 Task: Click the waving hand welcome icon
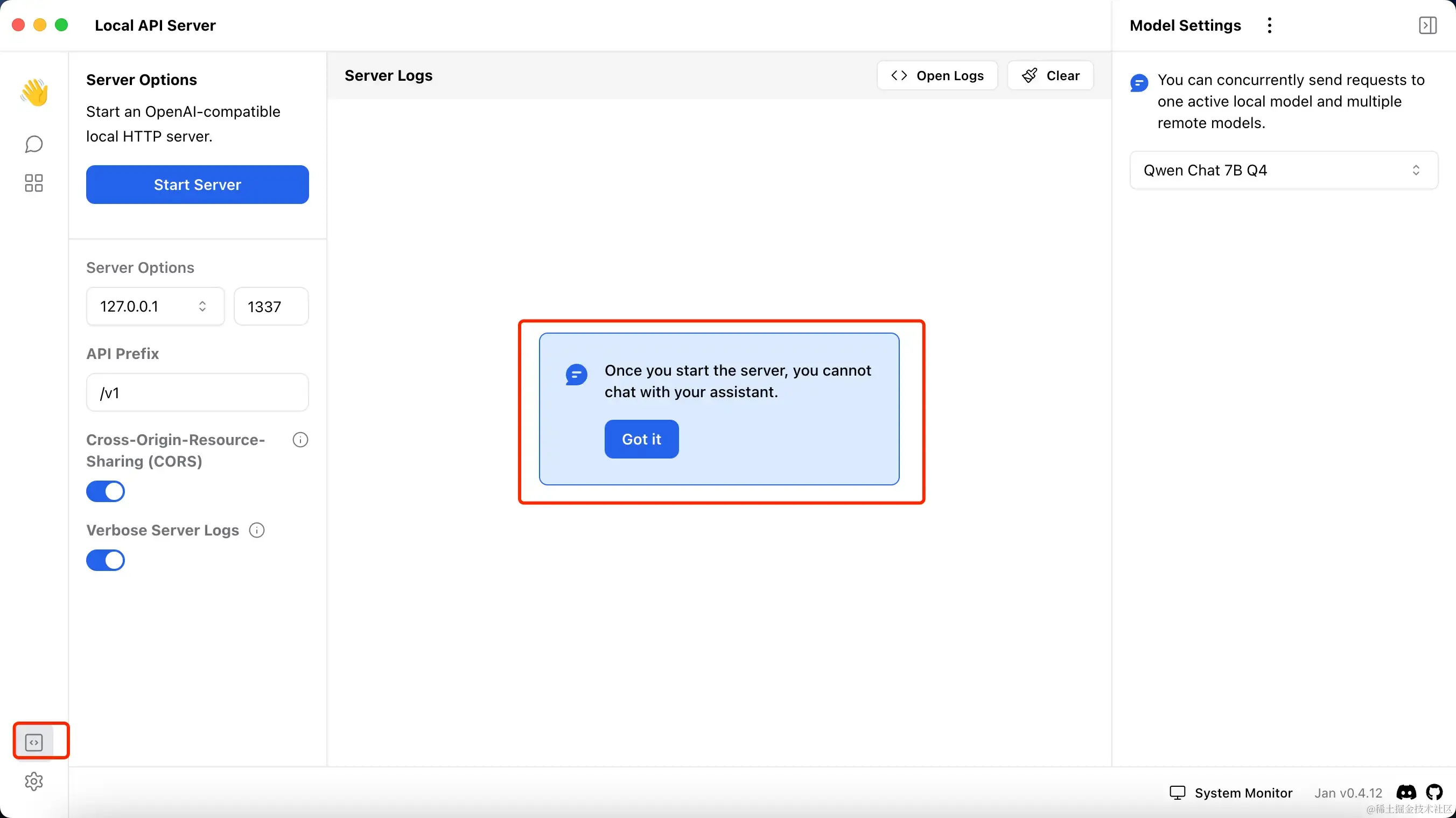tap(34, 92)
